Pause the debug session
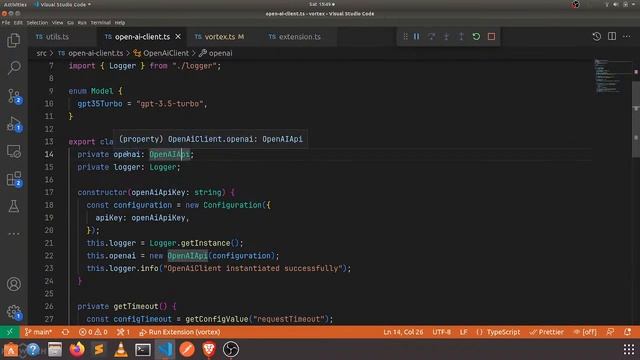 [x=416, y=37]
